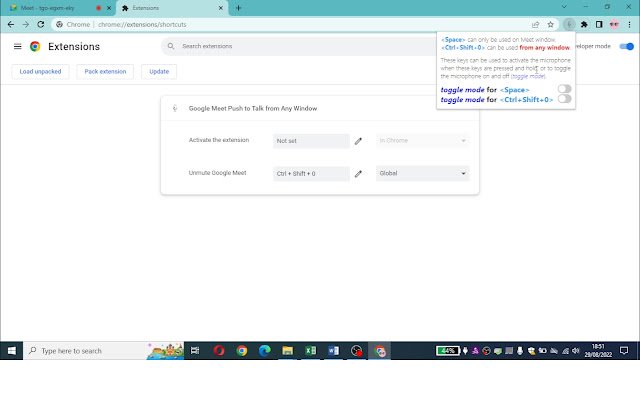Enable toggle mode for Ctrl+Shift+0
The height and width of the screenshot is (400, 640).
coord(564,99)
